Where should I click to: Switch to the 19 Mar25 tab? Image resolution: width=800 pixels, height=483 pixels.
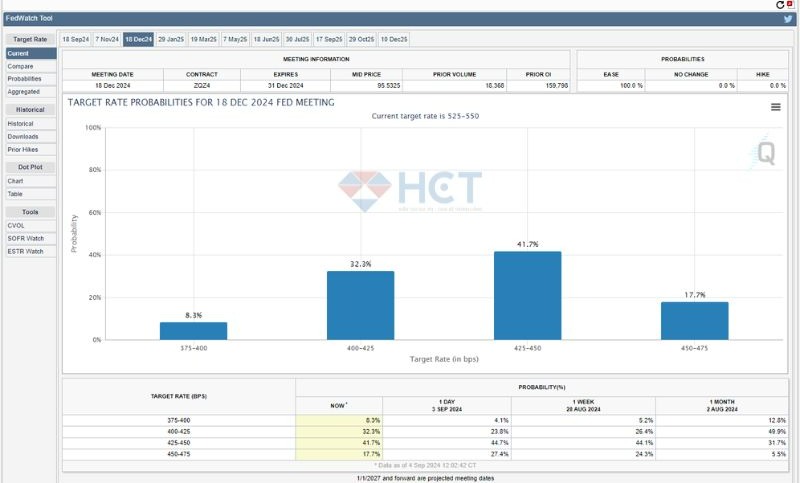coord(204,39)
